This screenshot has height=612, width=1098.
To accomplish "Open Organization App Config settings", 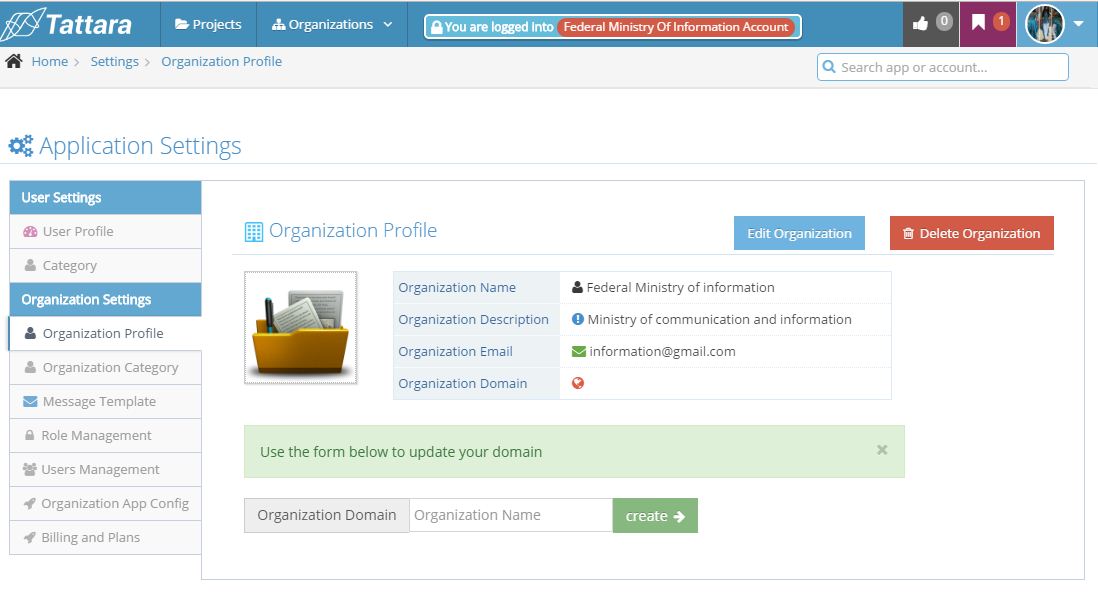I will click(106, 503).
